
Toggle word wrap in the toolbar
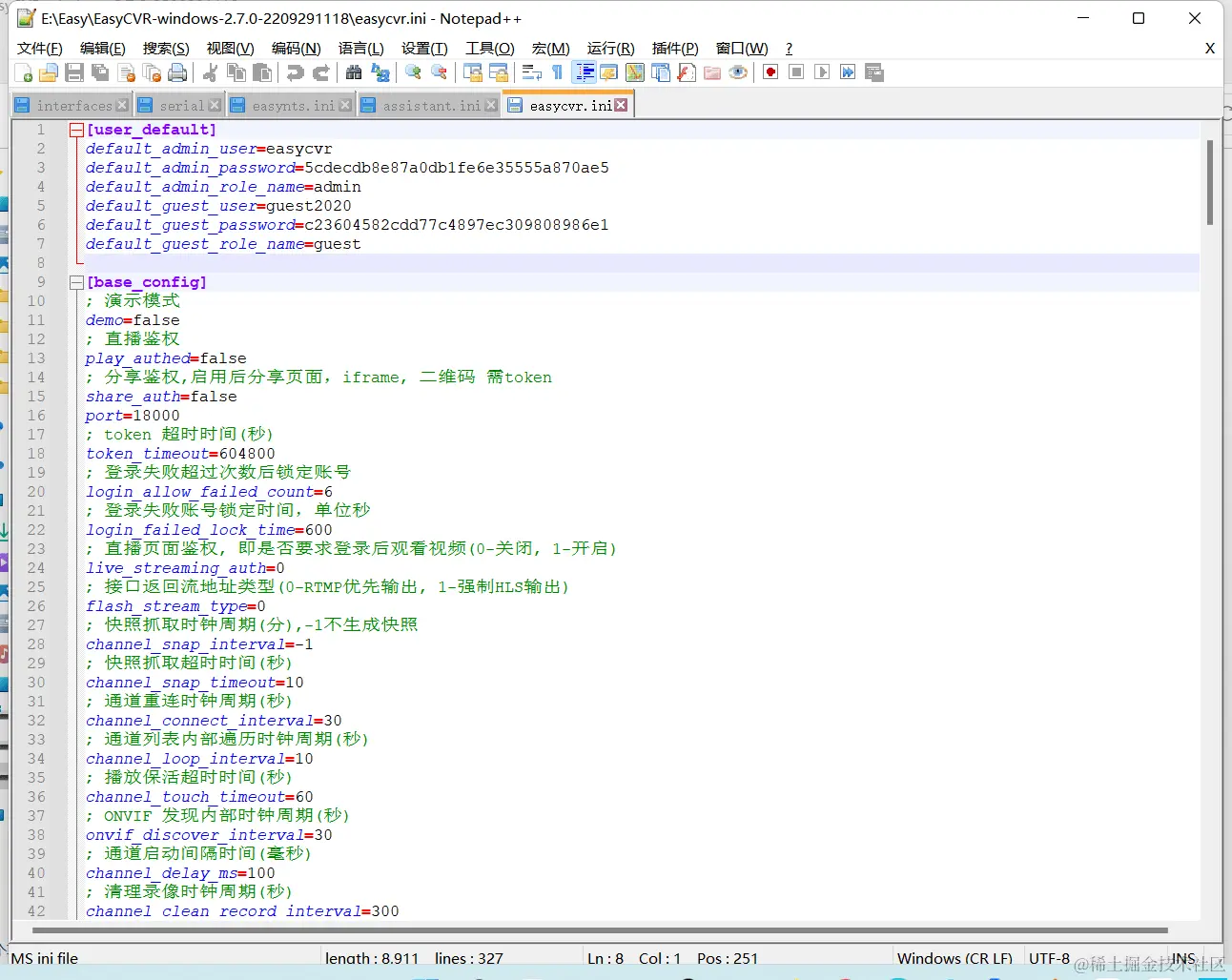531,72
